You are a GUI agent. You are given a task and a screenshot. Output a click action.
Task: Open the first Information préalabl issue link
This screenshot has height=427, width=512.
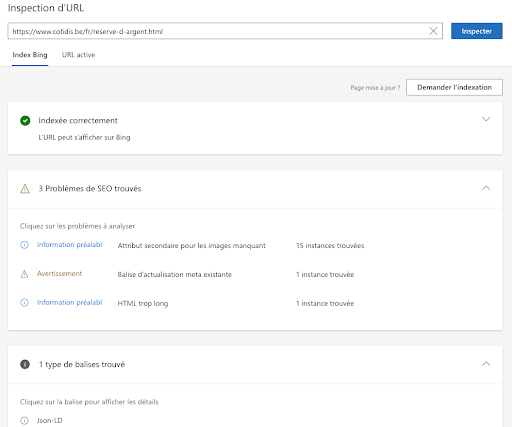click(x=70, y=245)
